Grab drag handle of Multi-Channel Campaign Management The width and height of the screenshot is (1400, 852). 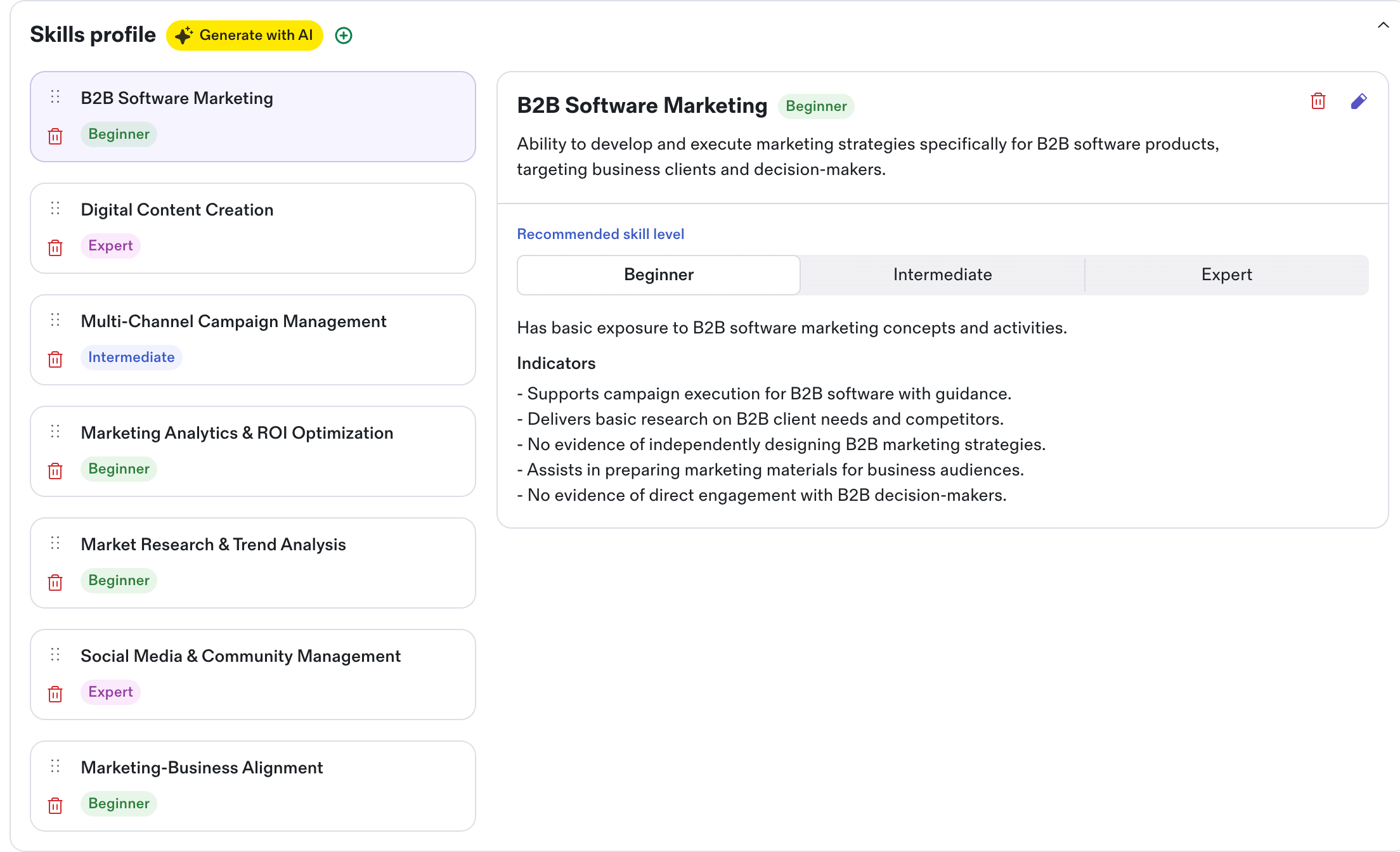point(55,319)
